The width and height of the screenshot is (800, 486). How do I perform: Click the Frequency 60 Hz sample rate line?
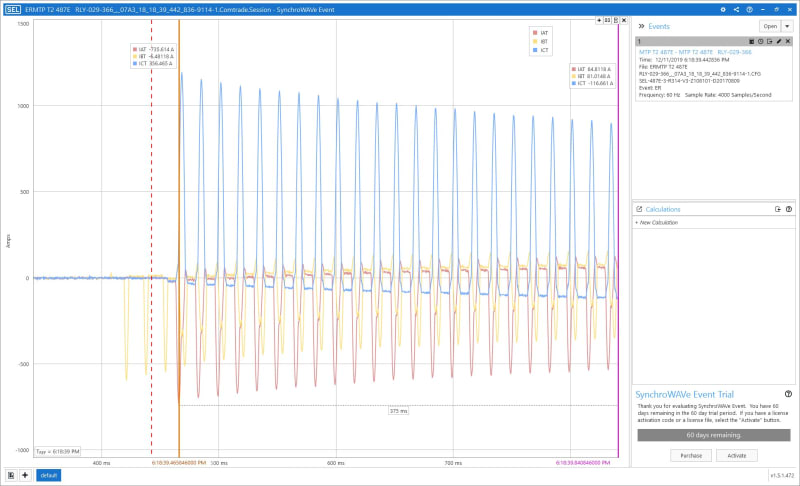point(705,95)
